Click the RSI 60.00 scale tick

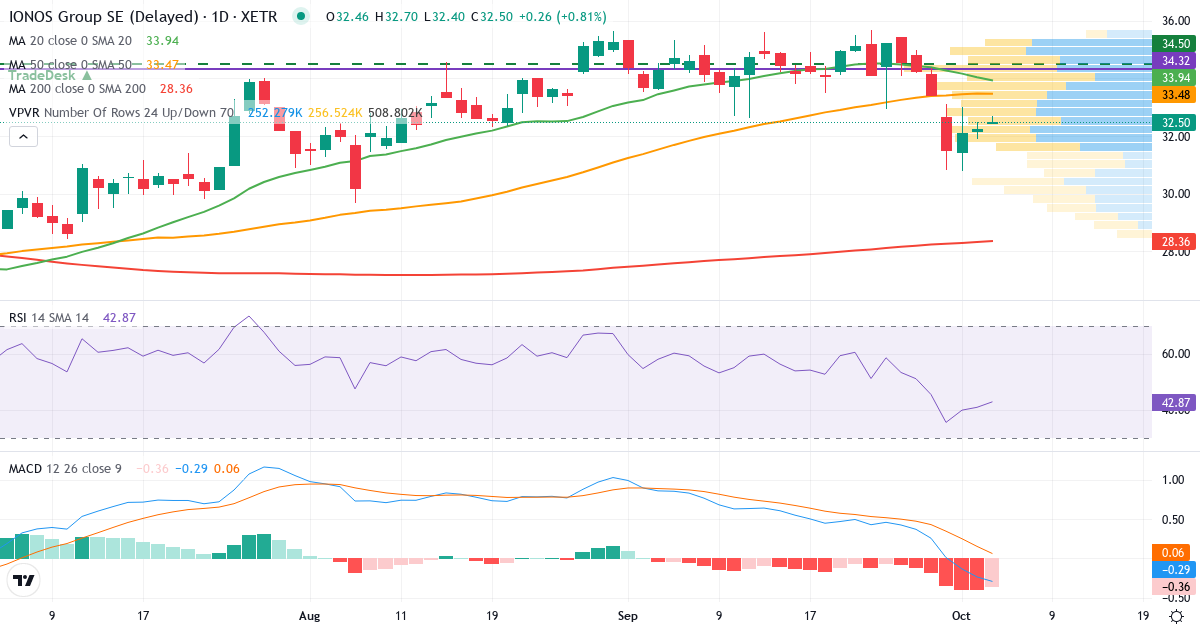coord(1176,353)
